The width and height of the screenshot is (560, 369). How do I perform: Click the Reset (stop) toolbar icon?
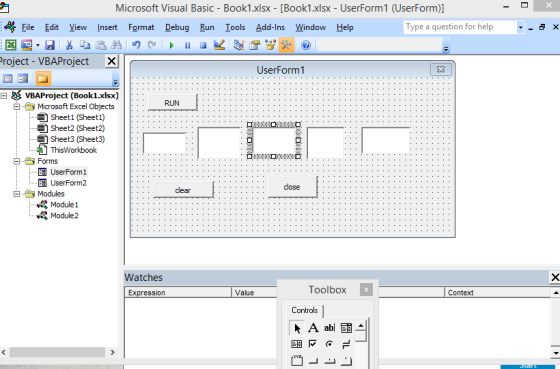pyautogui.click(x=203, y=45)
